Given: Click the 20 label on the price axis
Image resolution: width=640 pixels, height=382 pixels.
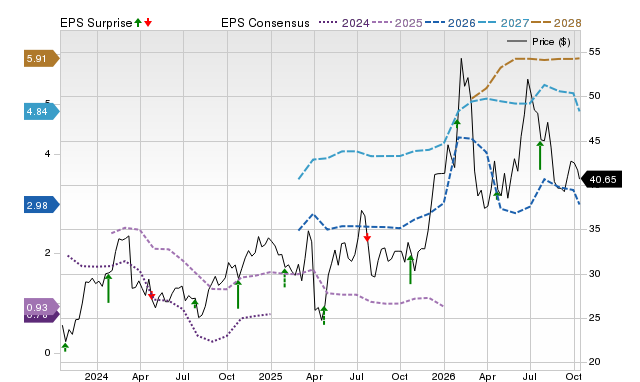Looking at the screenshot, I should click(594, 362).
